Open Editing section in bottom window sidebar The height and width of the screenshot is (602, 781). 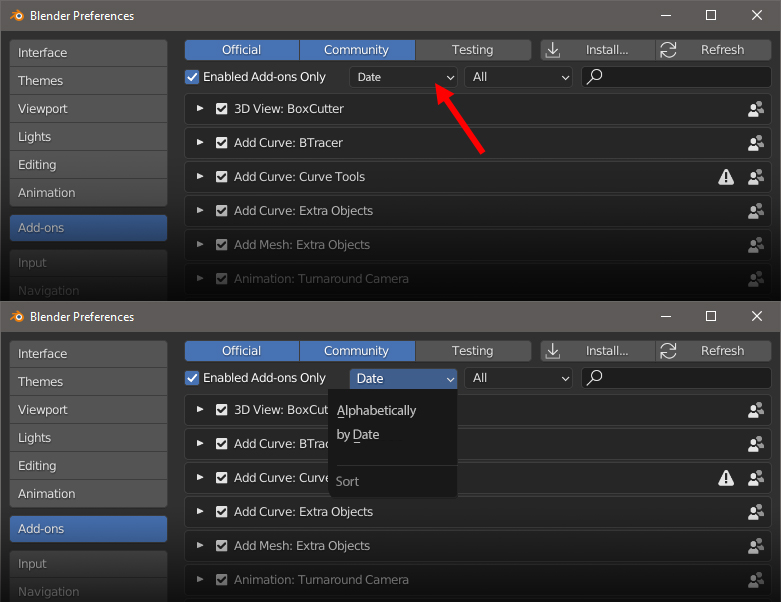point(88,466)
